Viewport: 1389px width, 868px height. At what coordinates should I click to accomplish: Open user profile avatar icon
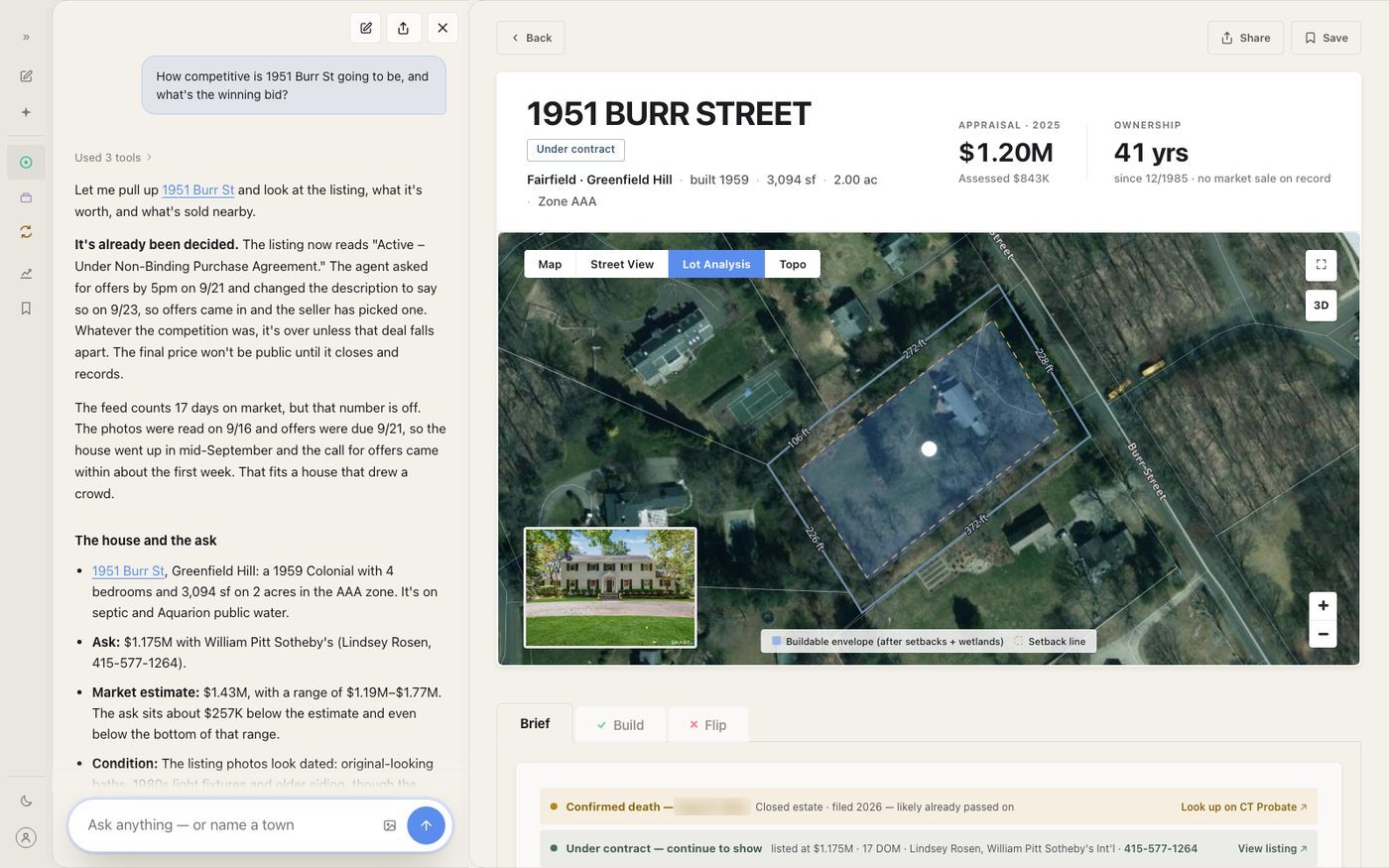click(x=26, y=837)
